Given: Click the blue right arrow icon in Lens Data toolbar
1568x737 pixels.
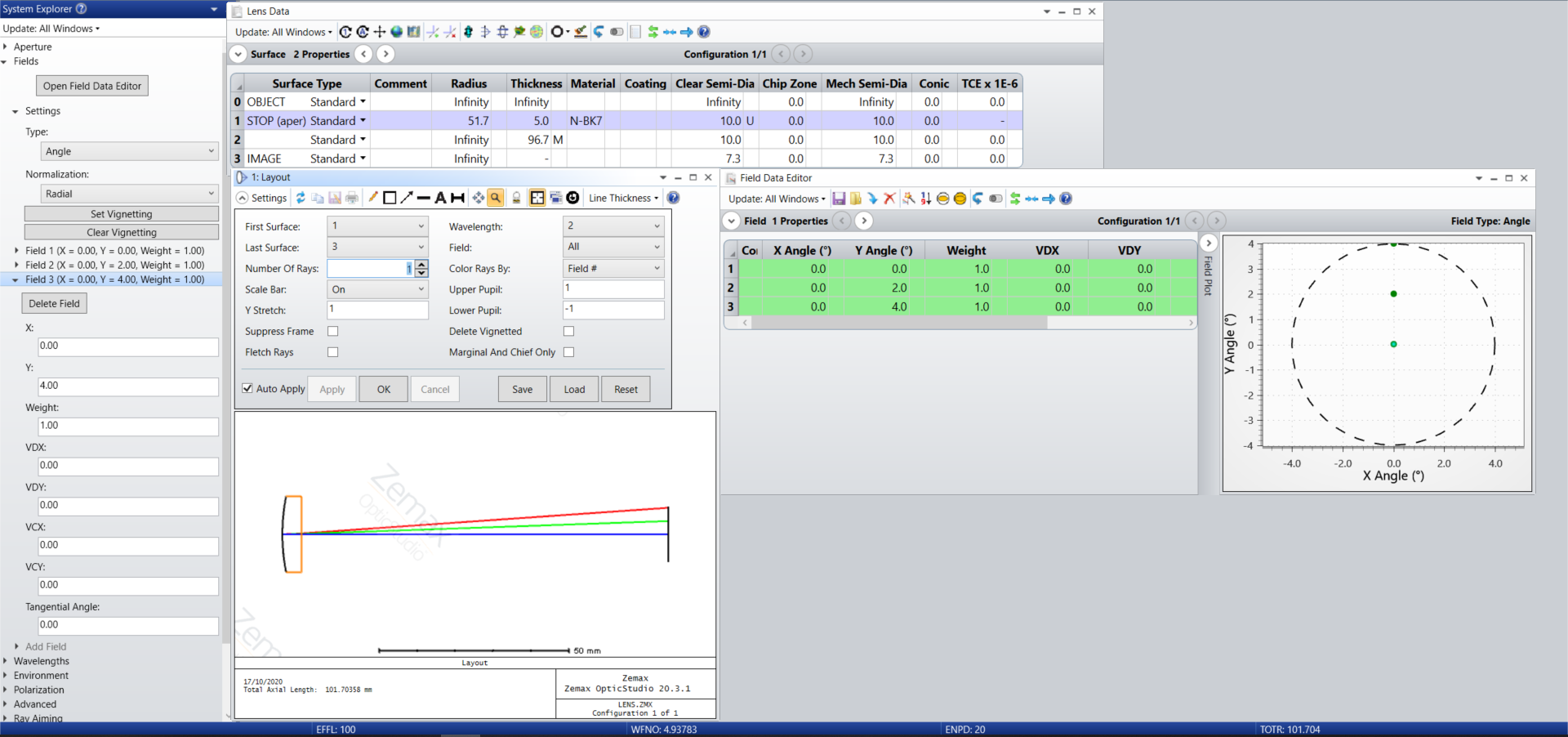Looking at the screenshot, I should 687,32.
